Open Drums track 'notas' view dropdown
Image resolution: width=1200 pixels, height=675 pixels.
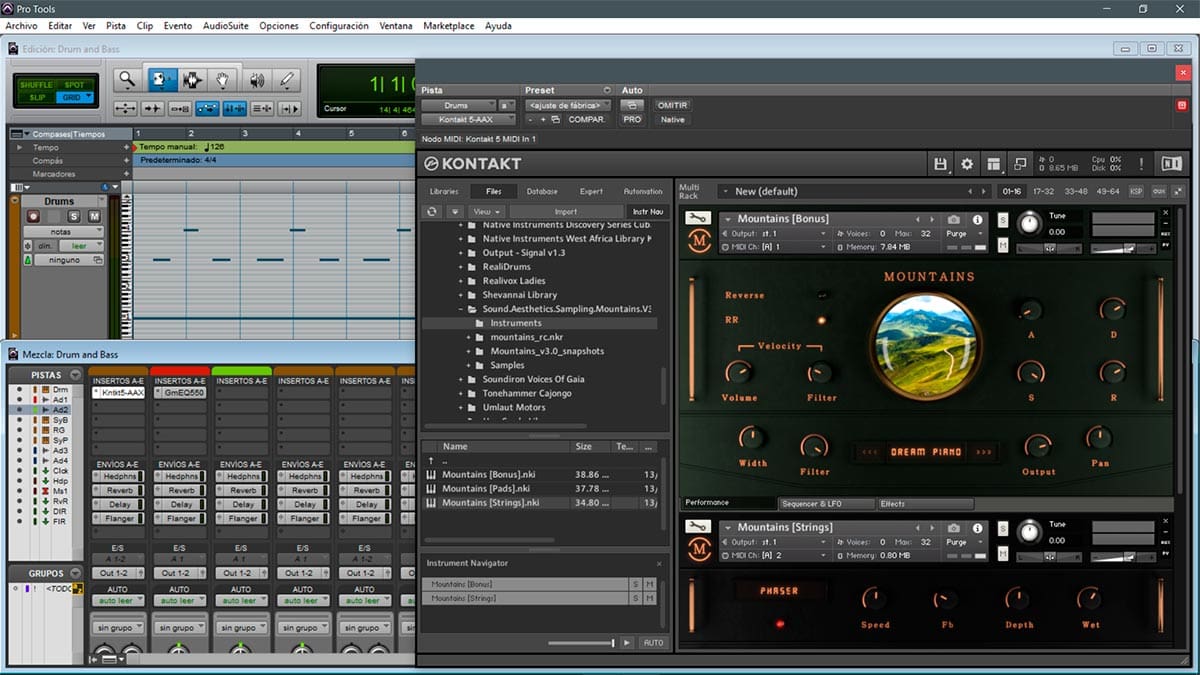63,232
